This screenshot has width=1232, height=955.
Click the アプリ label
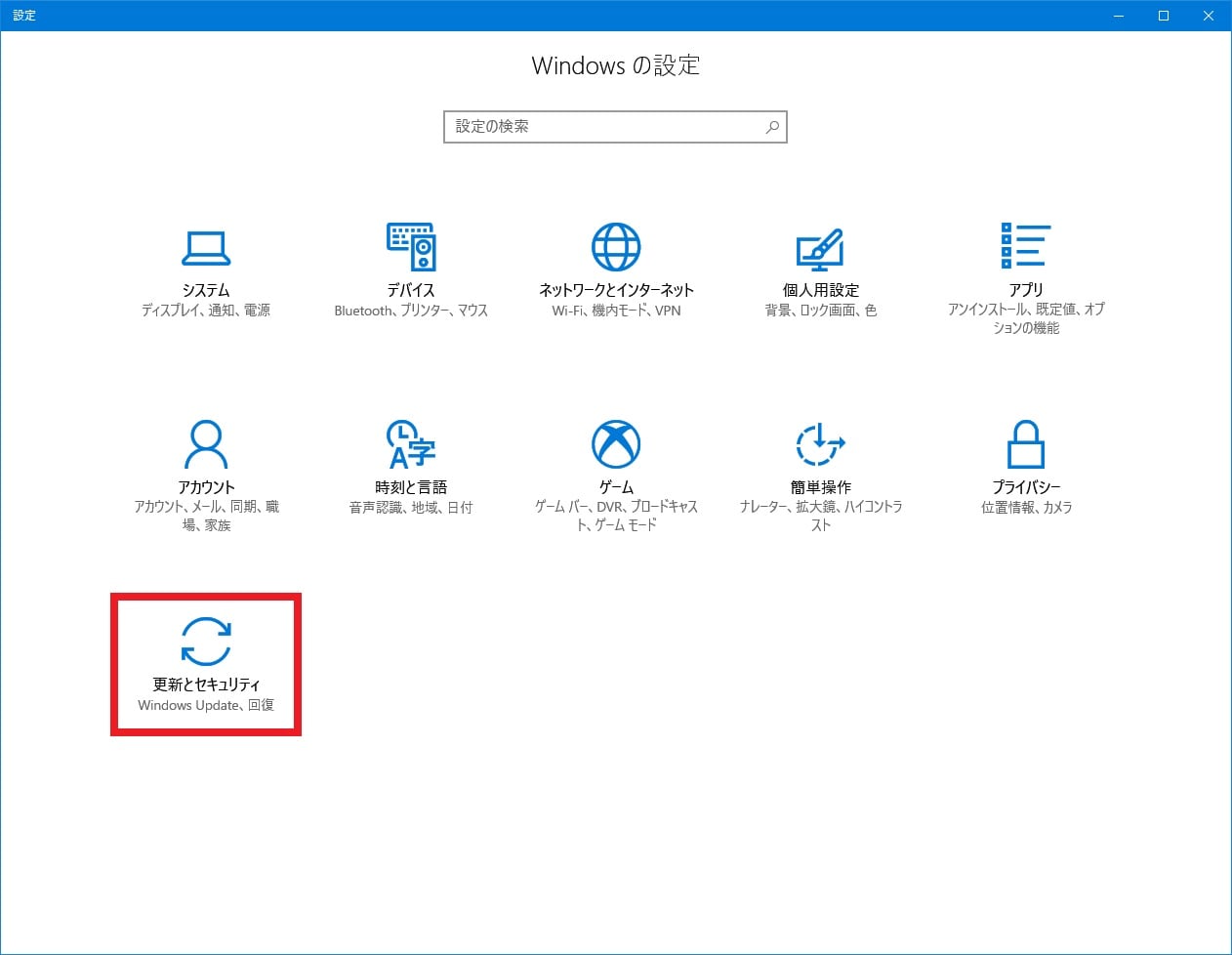pyautogui.click(x=1026, y=290)
